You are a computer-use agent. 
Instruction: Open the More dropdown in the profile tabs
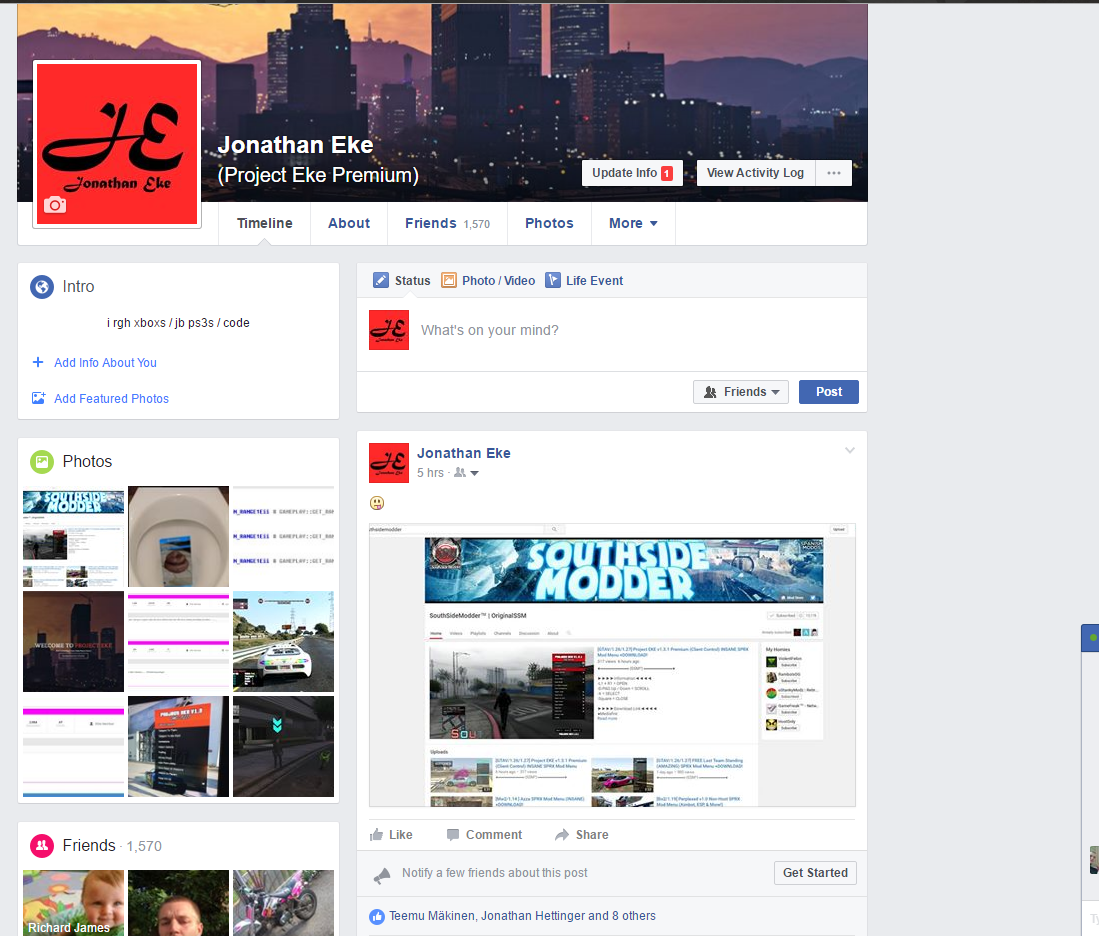coord(634,223)
